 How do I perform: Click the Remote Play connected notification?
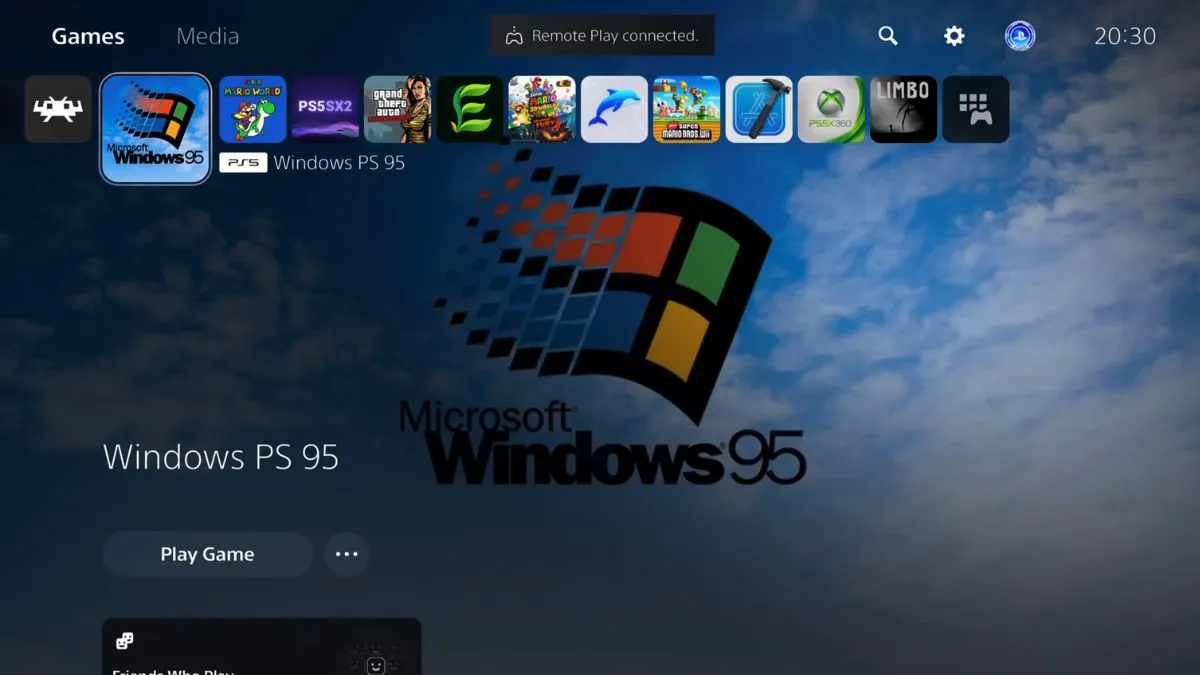click(x=602, y=36)
